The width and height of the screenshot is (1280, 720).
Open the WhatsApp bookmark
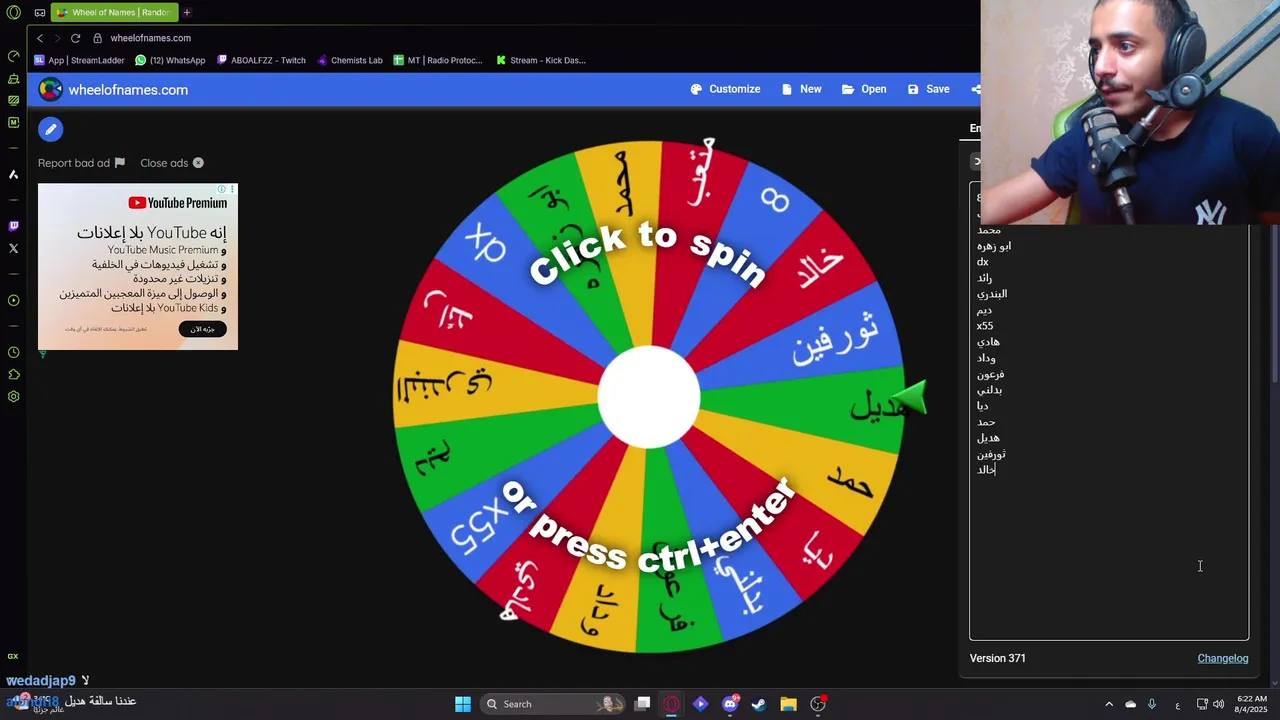(170, 60)
